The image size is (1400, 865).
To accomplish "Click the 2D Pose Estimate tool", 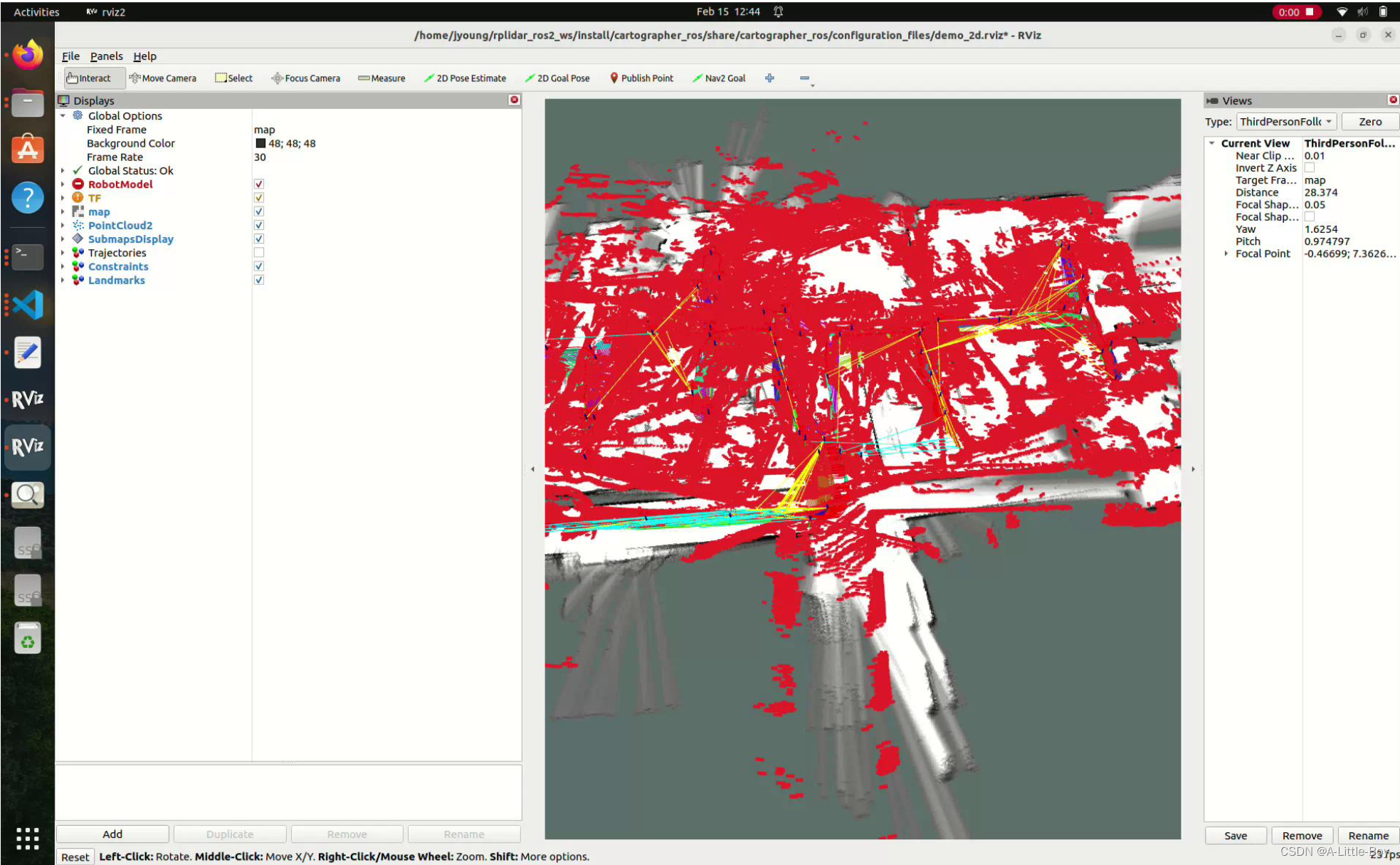I will pyautogui.click(x=466, y=78).
